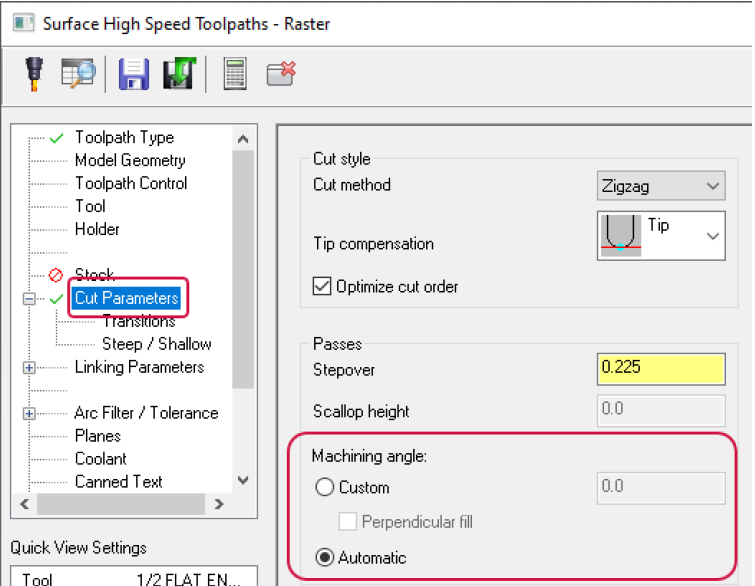Open Steep / Shallow sub-page
The height and width of the screenshot is (586, 755).
[x=156, y=344]
